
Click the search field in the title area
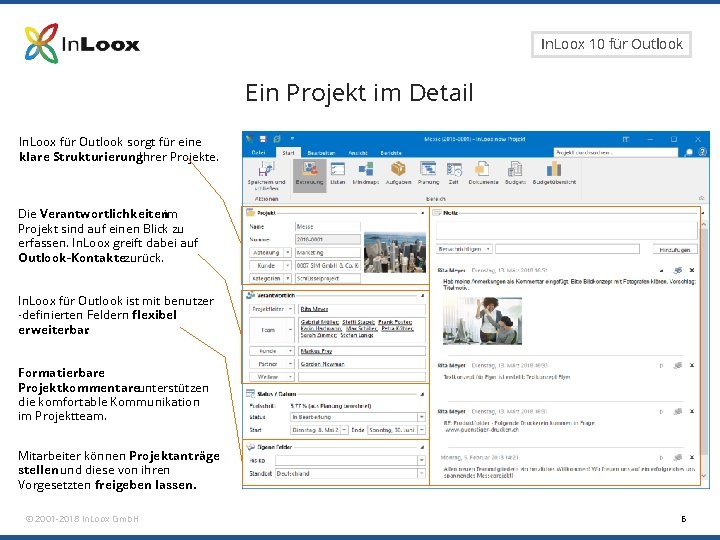point(616,152)
